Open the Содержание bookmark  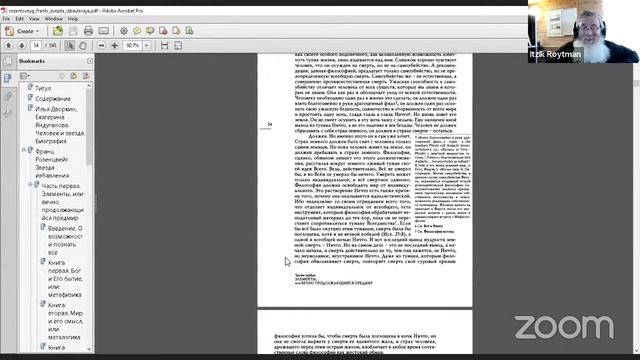click(x=53, y=99)
